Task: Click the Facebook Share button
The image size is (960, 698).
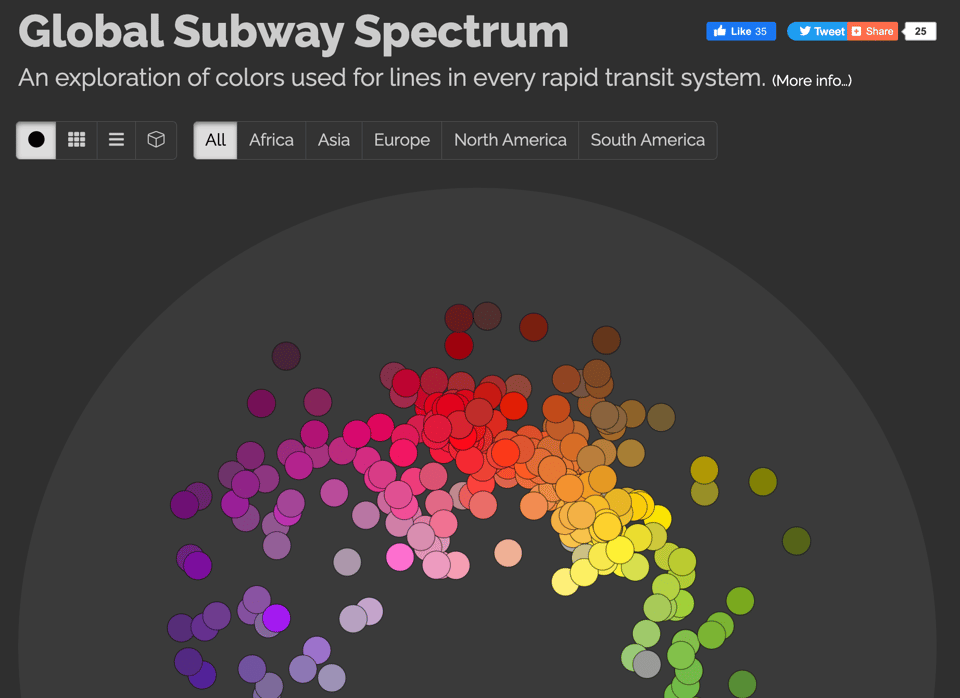Action: pyautogui.click(x=871, y=31)
